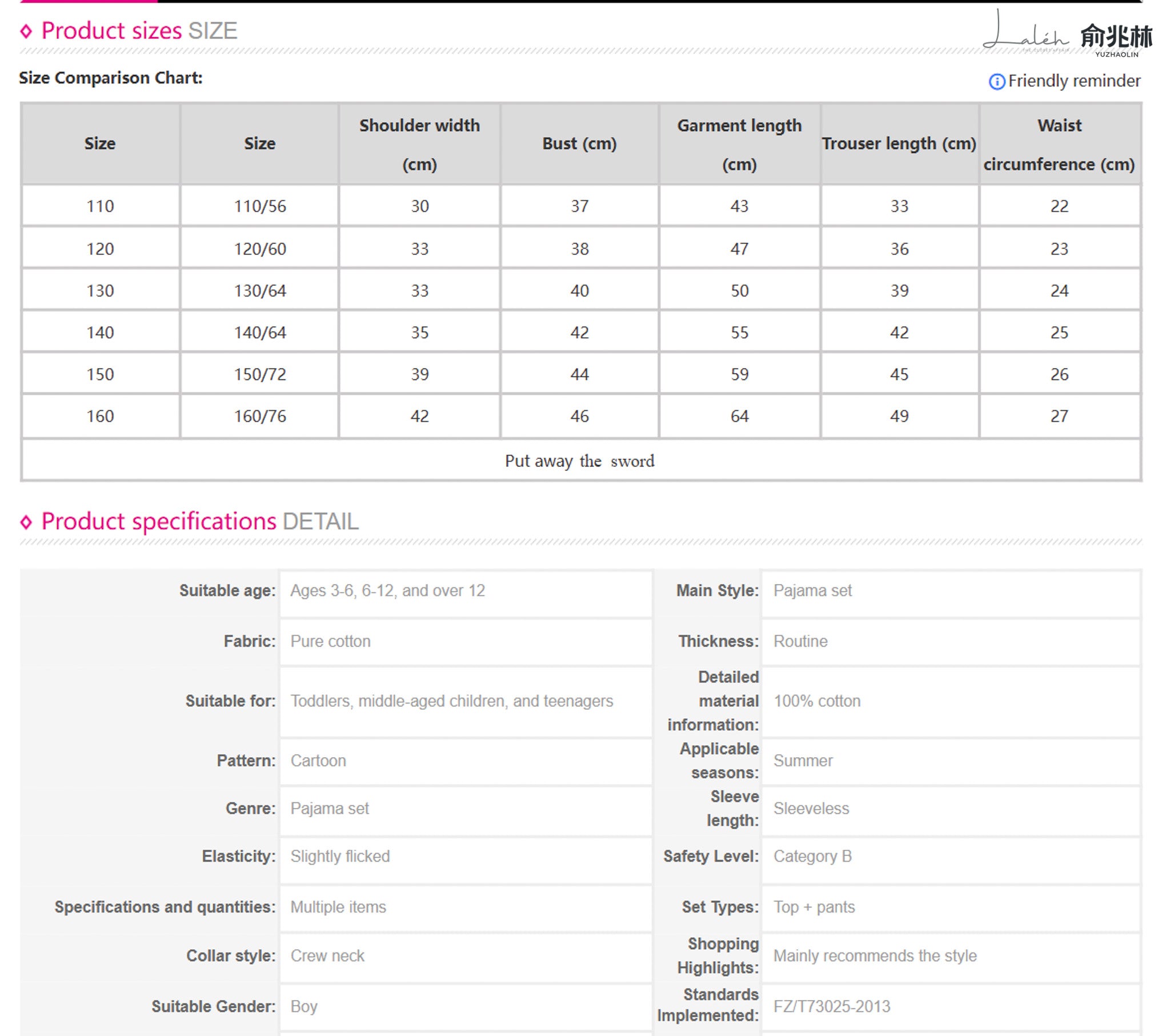The height and width of the screenshot is (1036, 1170).
Task: Select the 160/76 size cell
Action: 260,416
